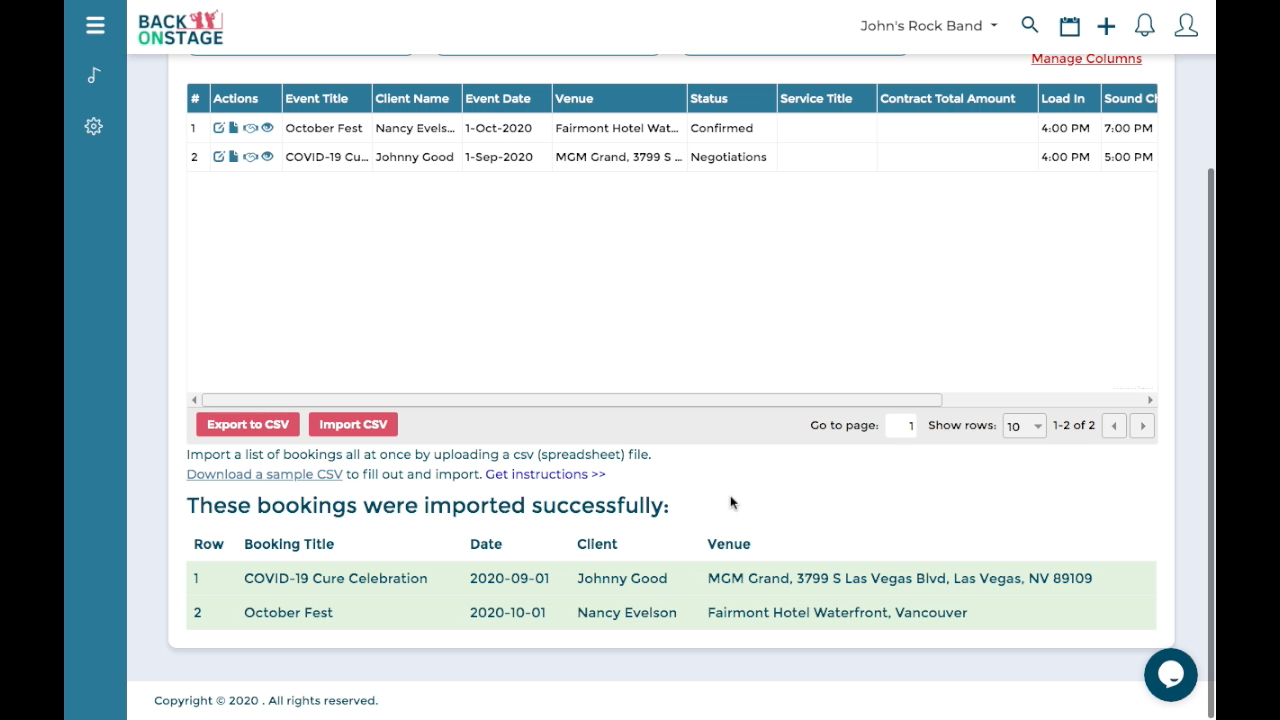1280x720 pixels.
Task: Click the 7:00 PM sound check cell
Action: point(1128,128)
